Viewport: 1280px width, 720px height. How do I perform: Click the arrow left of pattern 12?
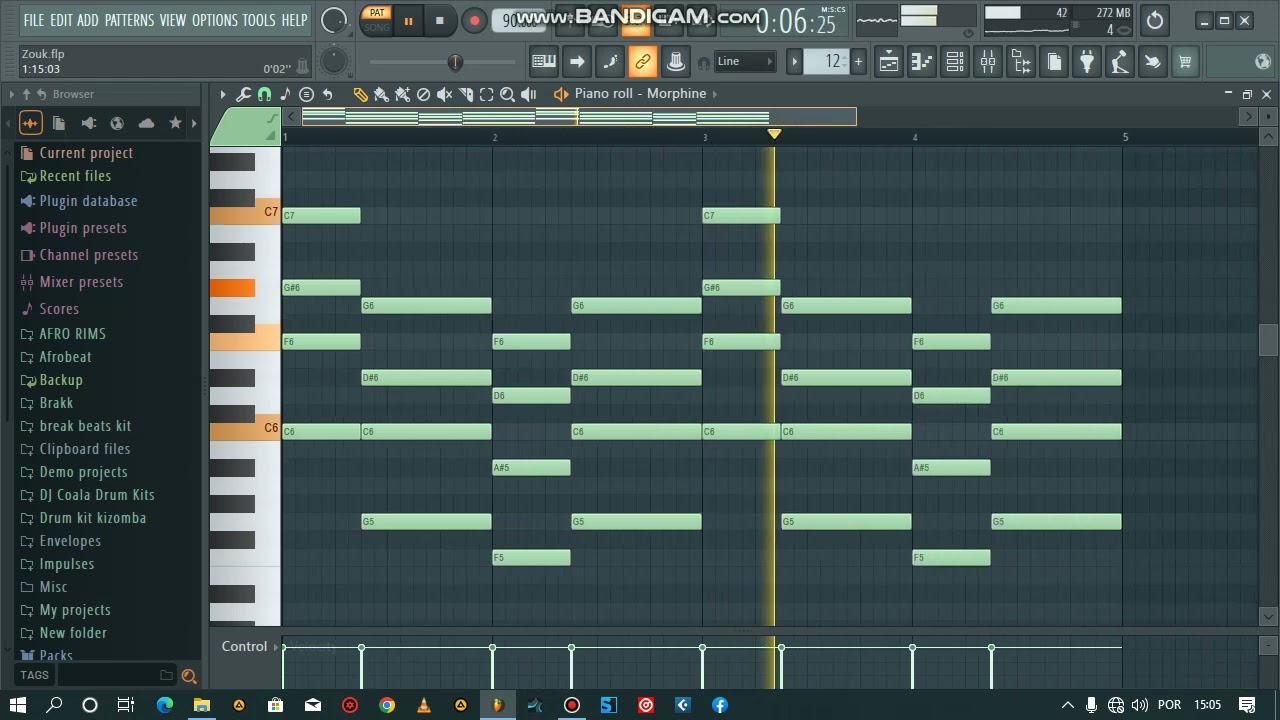pyautogui.click(x=794, y=62)
